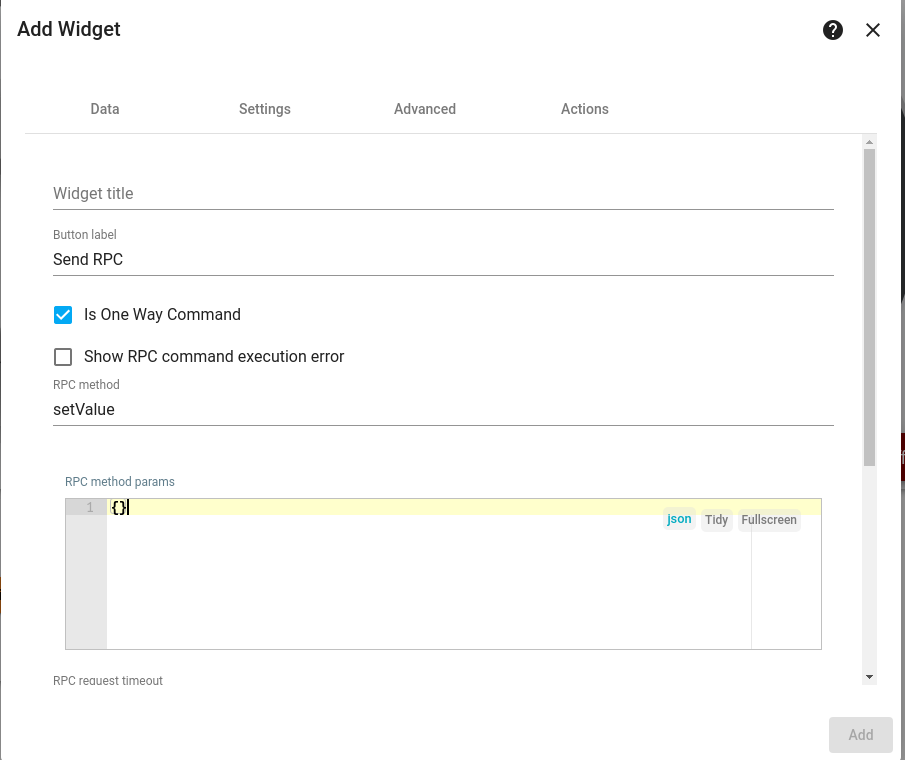Click Tidy to format the JSON params
The height and width of the screenshot is (760, 905).
716,519
